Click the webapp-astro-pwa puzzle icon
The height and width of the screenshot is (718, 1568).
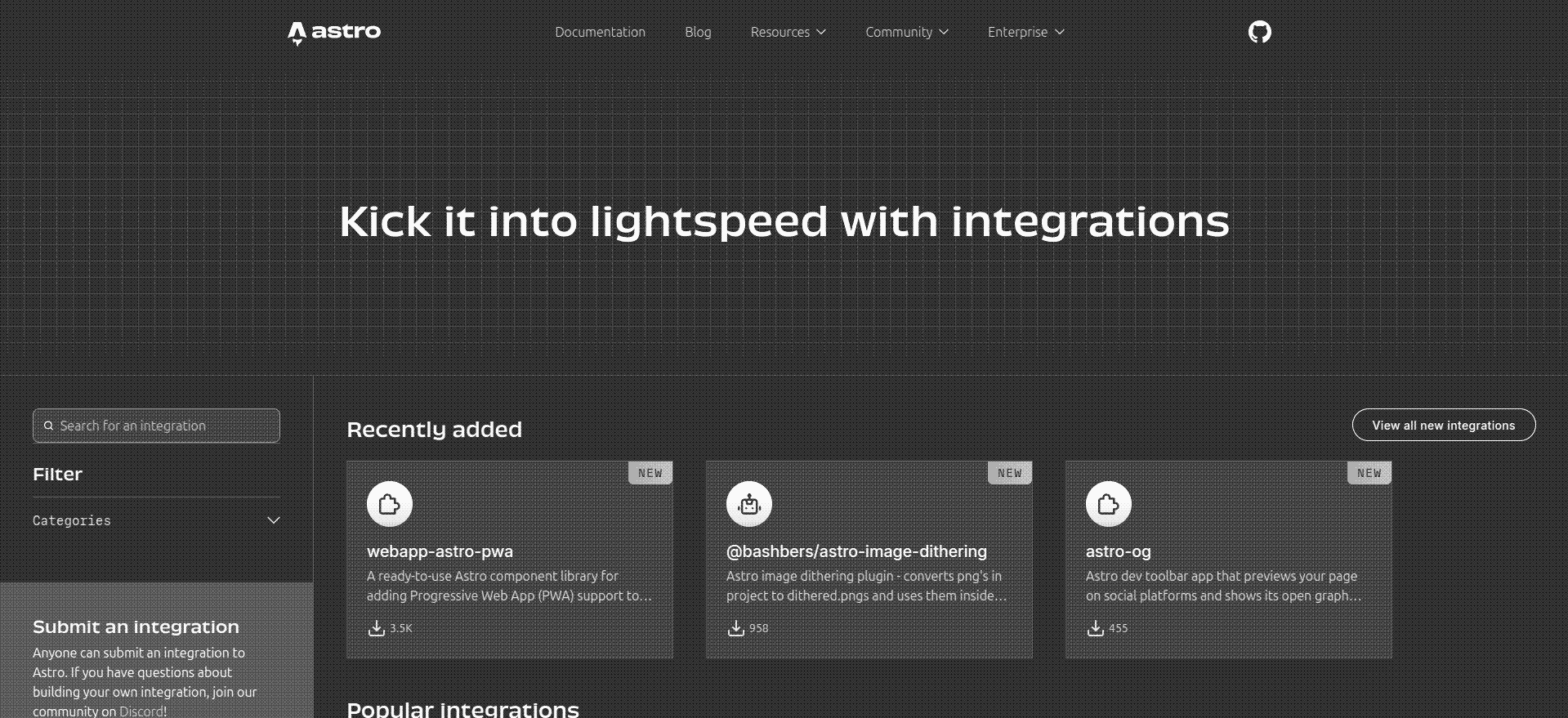click(390, 504)
